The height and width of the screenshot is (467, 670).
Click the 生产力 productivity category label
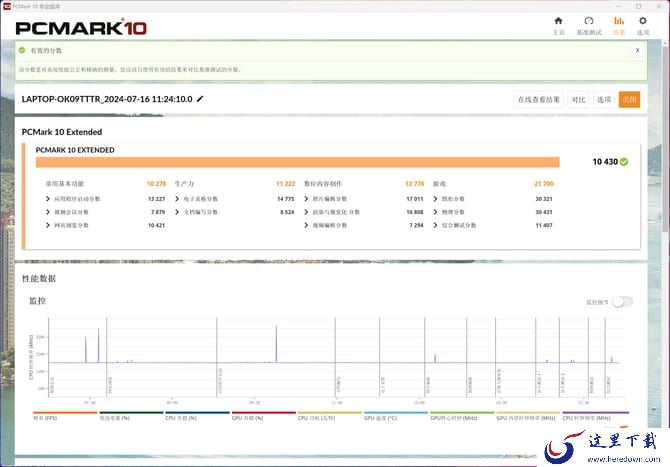184,184
